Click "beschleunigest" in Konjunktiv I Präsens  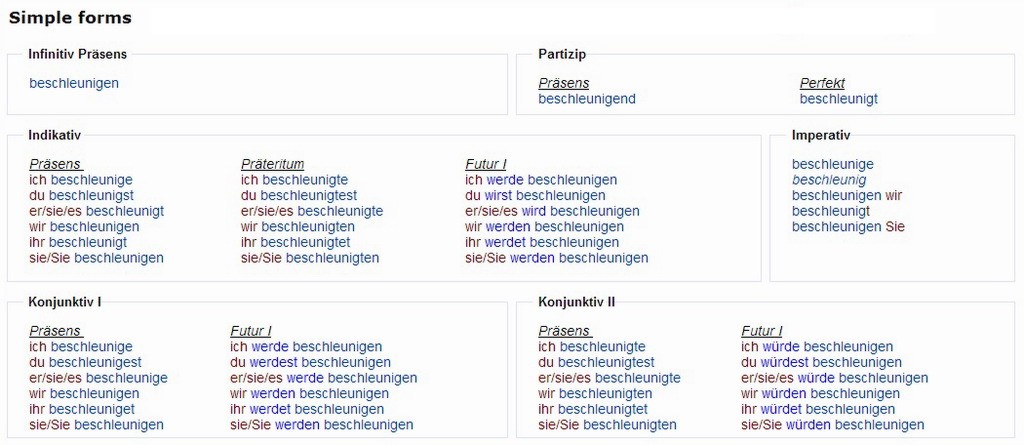[95, 362]
